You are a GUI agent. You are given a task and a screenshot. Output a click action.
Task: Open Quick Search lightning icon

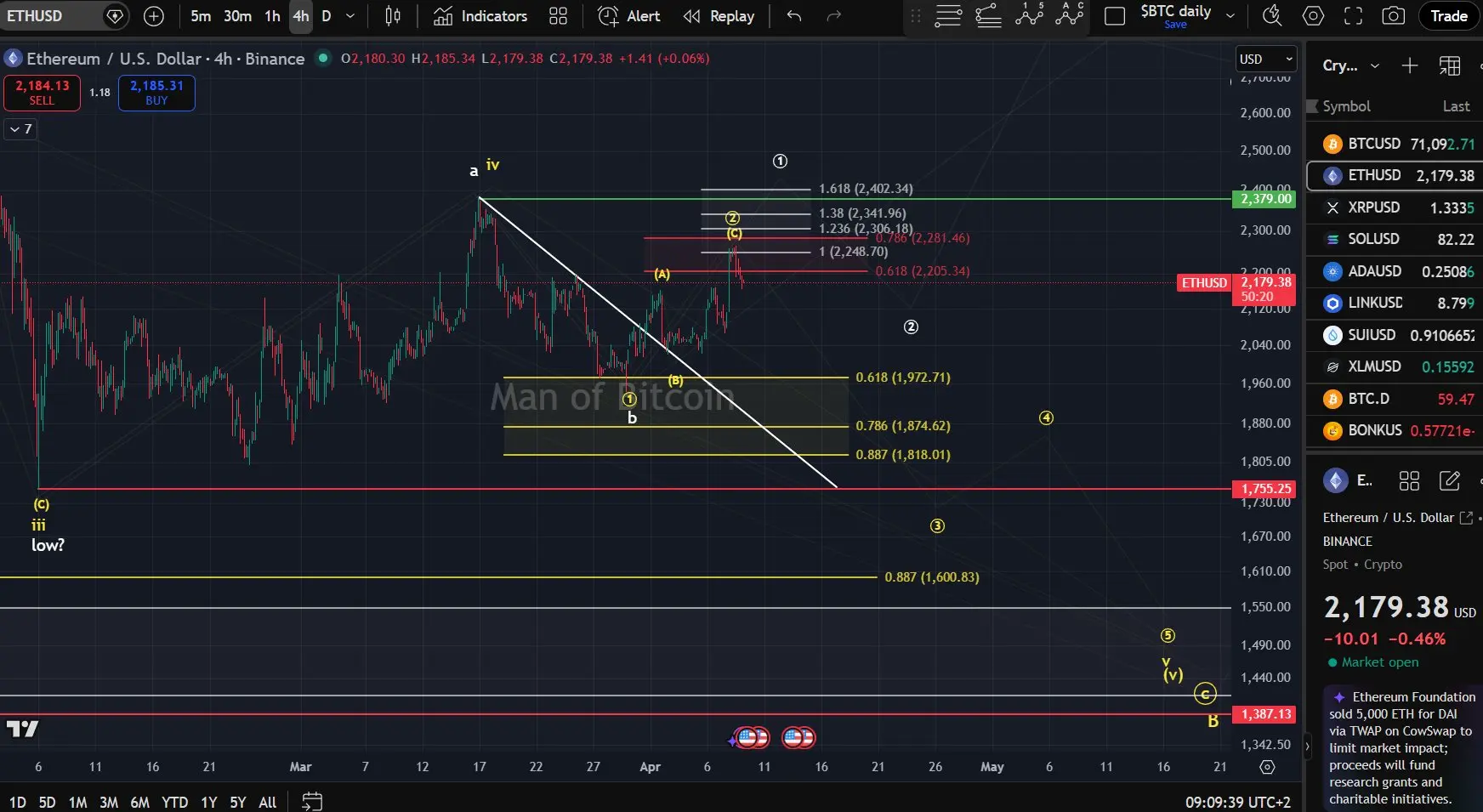[x=1272, y=16]
